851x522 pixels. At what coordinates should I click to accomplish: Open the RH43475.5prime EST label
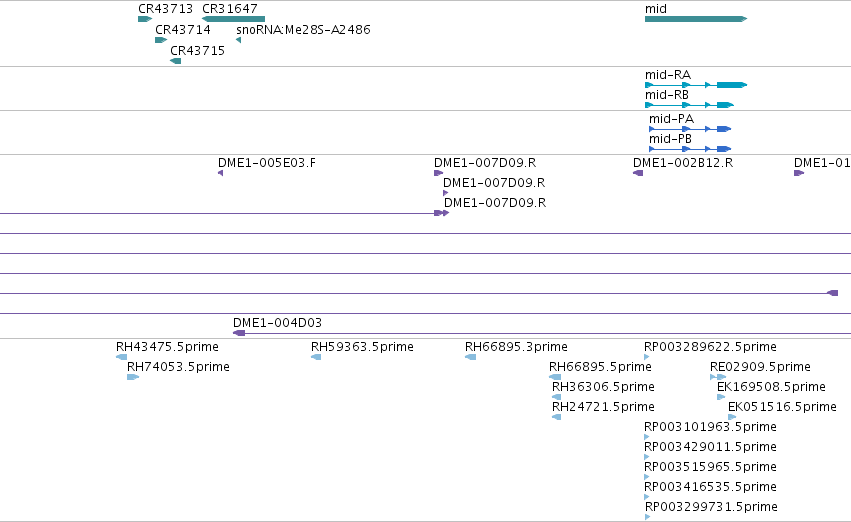click(167, 347)
